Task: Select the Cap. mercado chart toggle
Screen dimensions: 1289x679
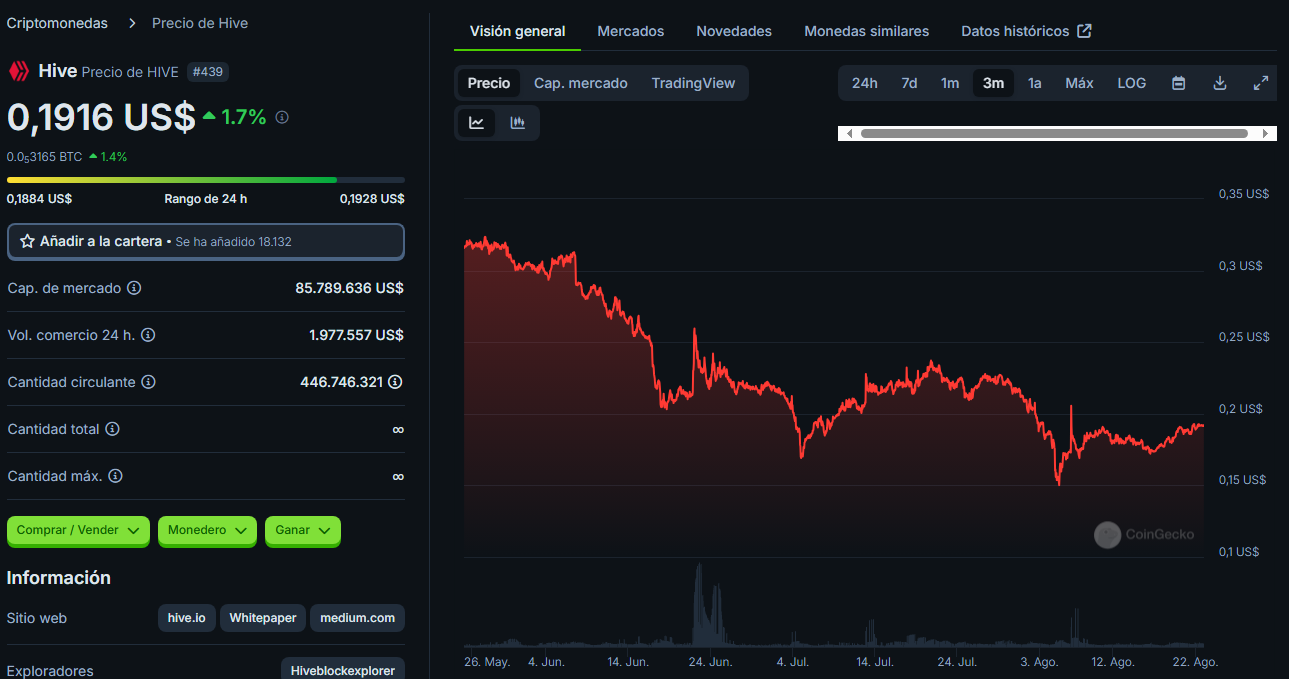Action: pyautogui.click(x=581, y=83)
